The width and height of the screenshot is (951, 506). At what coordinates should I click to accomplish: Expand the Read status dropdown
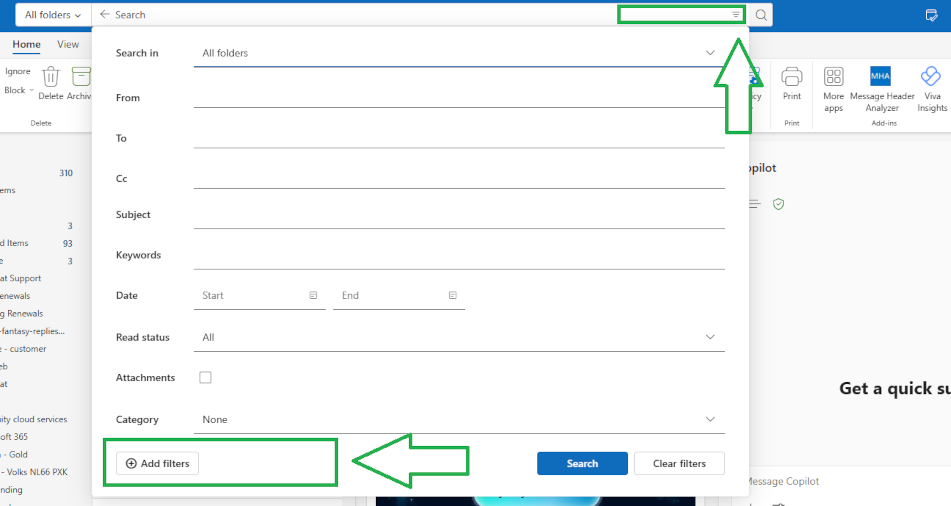coord(710,337)
